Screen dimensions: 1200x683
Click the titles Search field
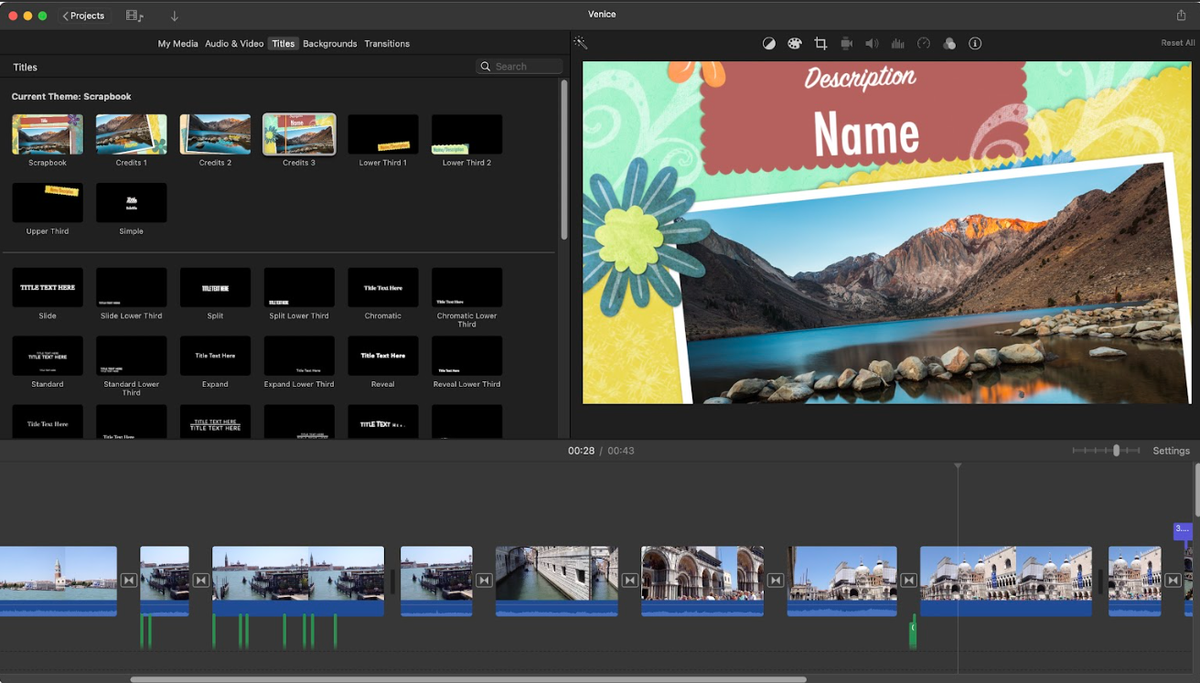[x=519, y=67]
